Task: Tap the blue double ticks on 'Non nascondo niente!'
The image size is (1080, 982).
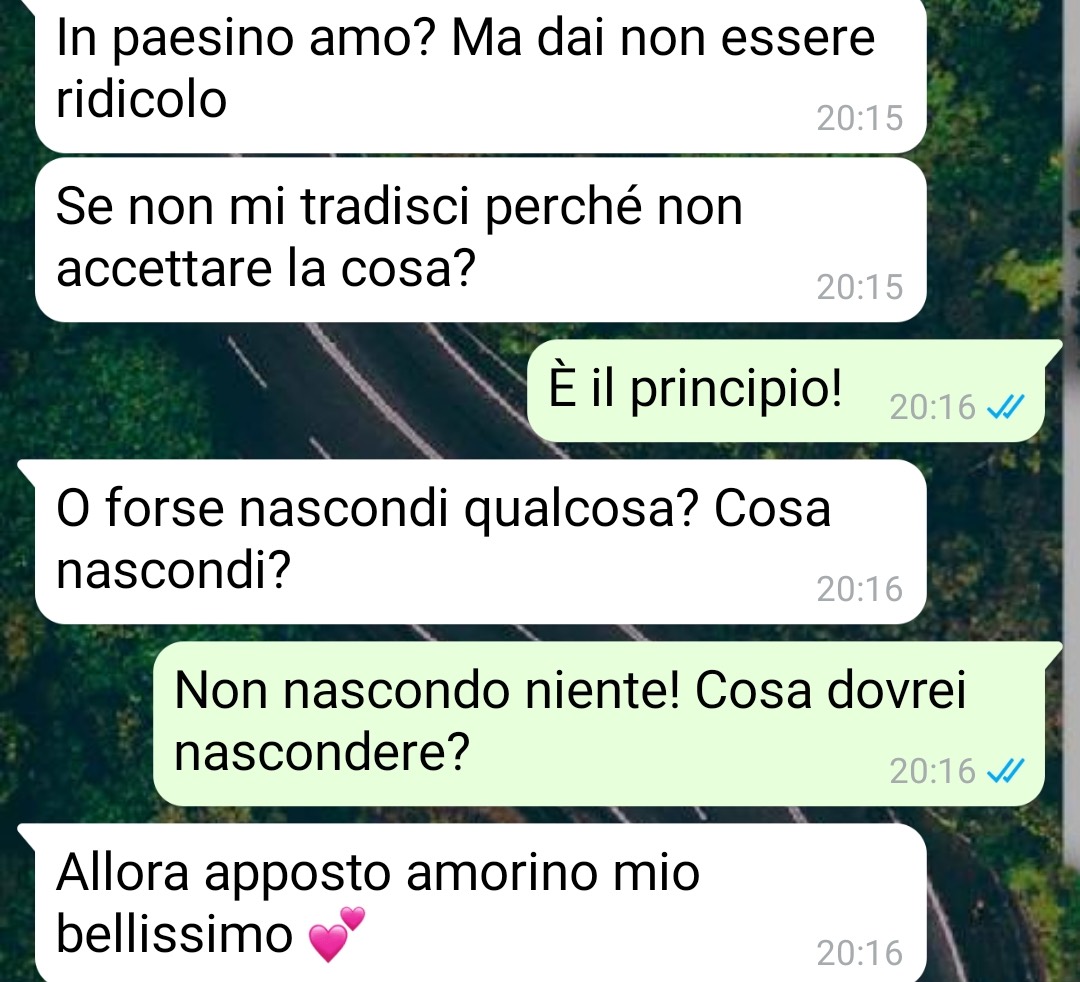Action: click(1006, 771)
